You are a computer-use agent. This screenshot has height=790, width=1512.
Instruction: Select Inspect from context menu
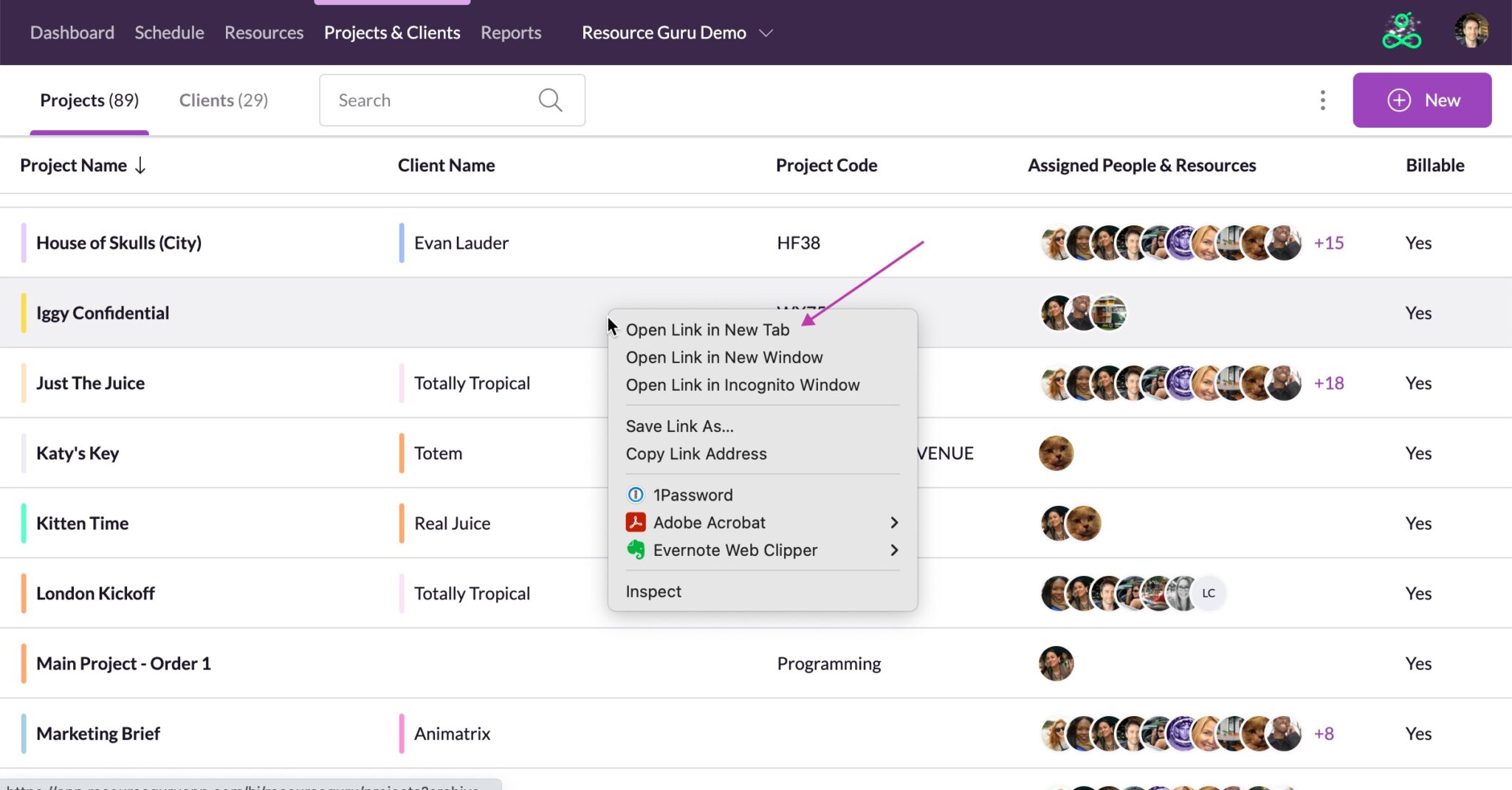point(653,591)
